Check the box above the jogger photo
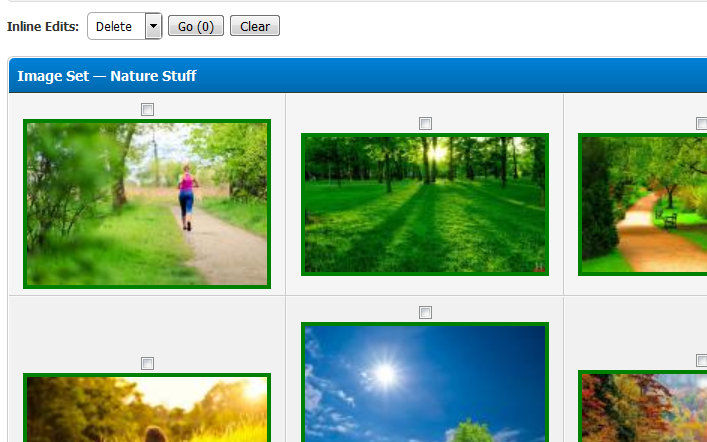This screenshot has width=707, height=442. [147, 109]
